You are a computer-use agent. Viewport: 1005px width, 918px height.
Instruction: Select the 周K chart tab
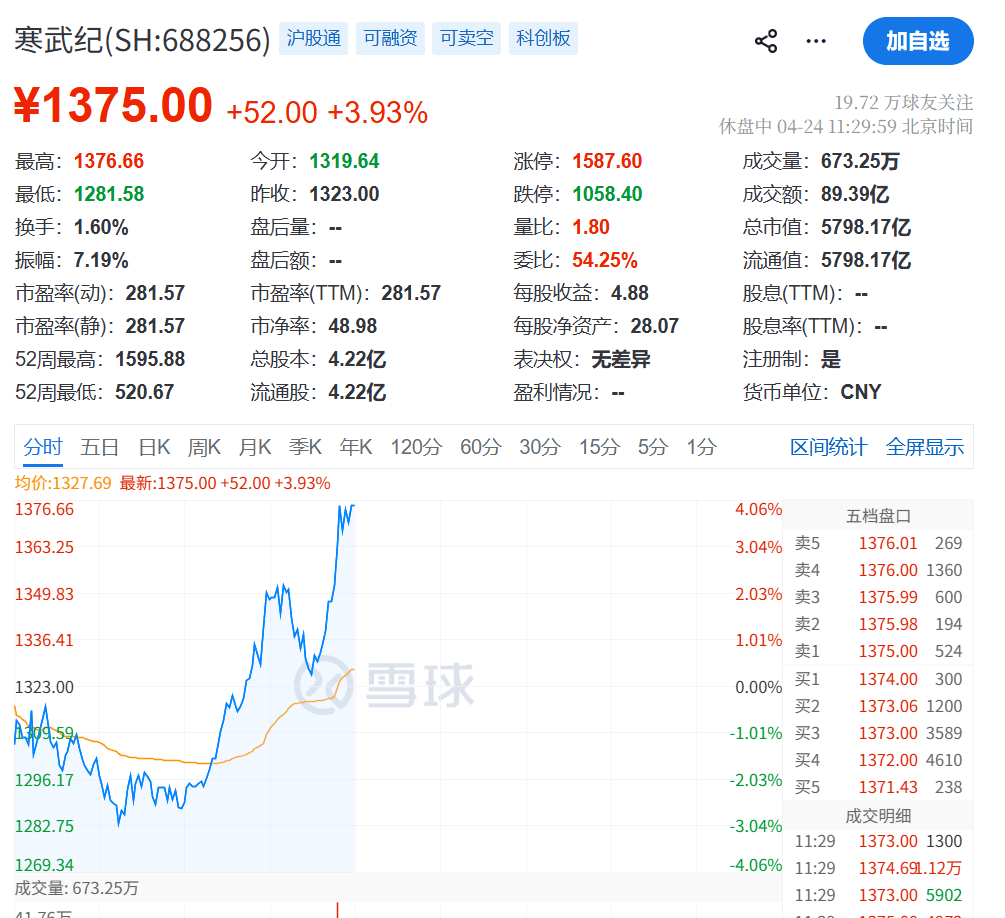(204, 447)
